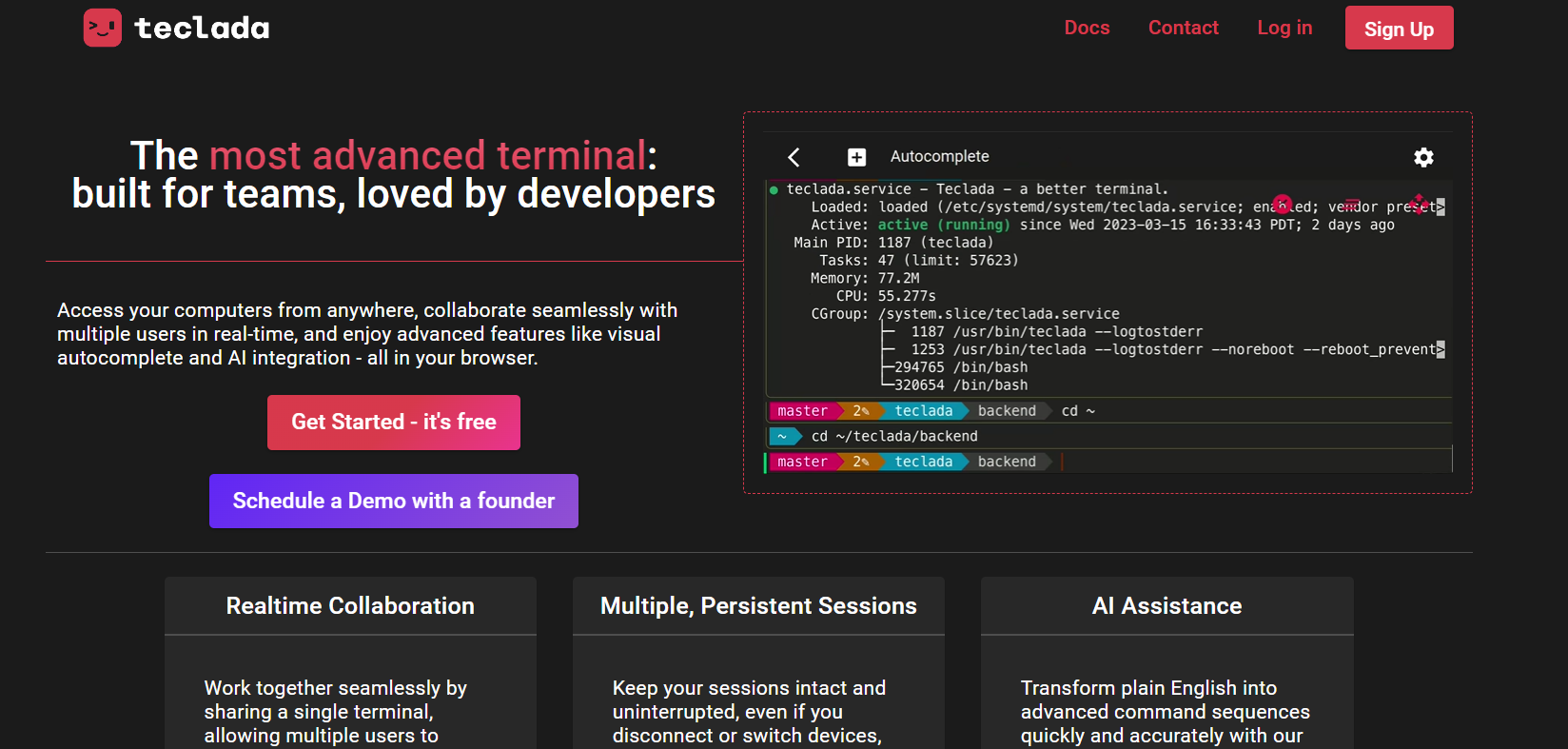The image size is (1568, 749).
Task: Select the Autocomplete tab label
Action: tap(939, 157)
